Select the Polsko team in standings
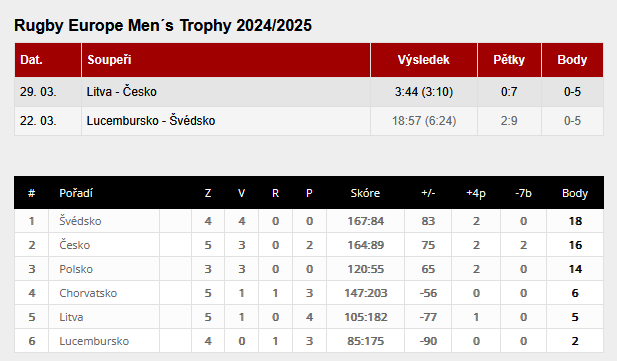 click(x=76, y=269)
